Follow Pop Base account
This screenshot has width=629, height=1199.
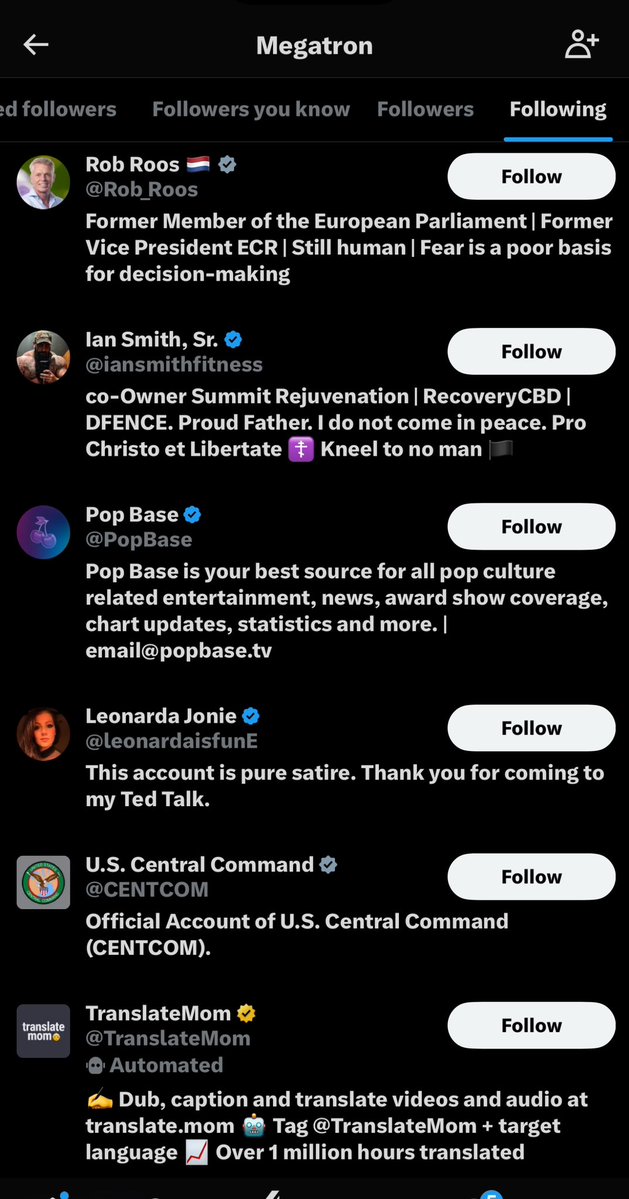[x=531, y=527]
